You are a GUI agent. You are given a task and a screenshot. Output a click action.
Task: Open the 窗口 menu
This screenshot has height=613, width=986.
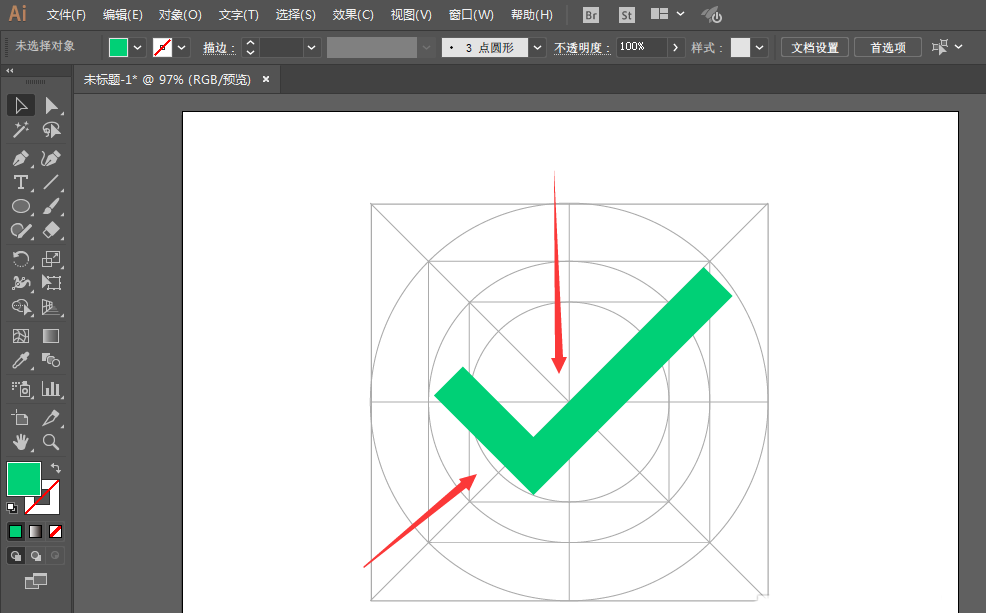pyautogui.click(x=470, y=14)
